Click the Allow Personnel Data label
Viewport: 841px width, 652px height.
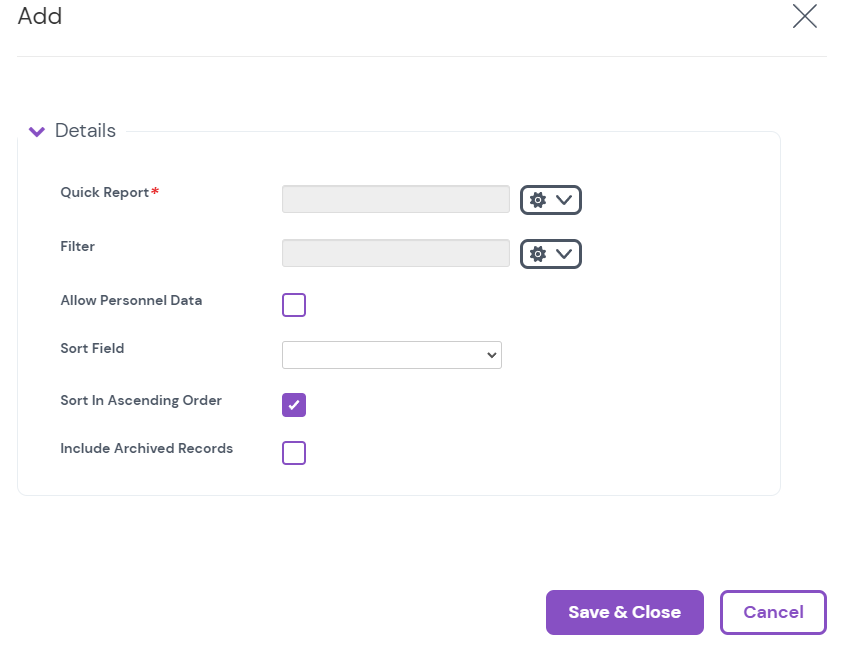click(131, 300)
